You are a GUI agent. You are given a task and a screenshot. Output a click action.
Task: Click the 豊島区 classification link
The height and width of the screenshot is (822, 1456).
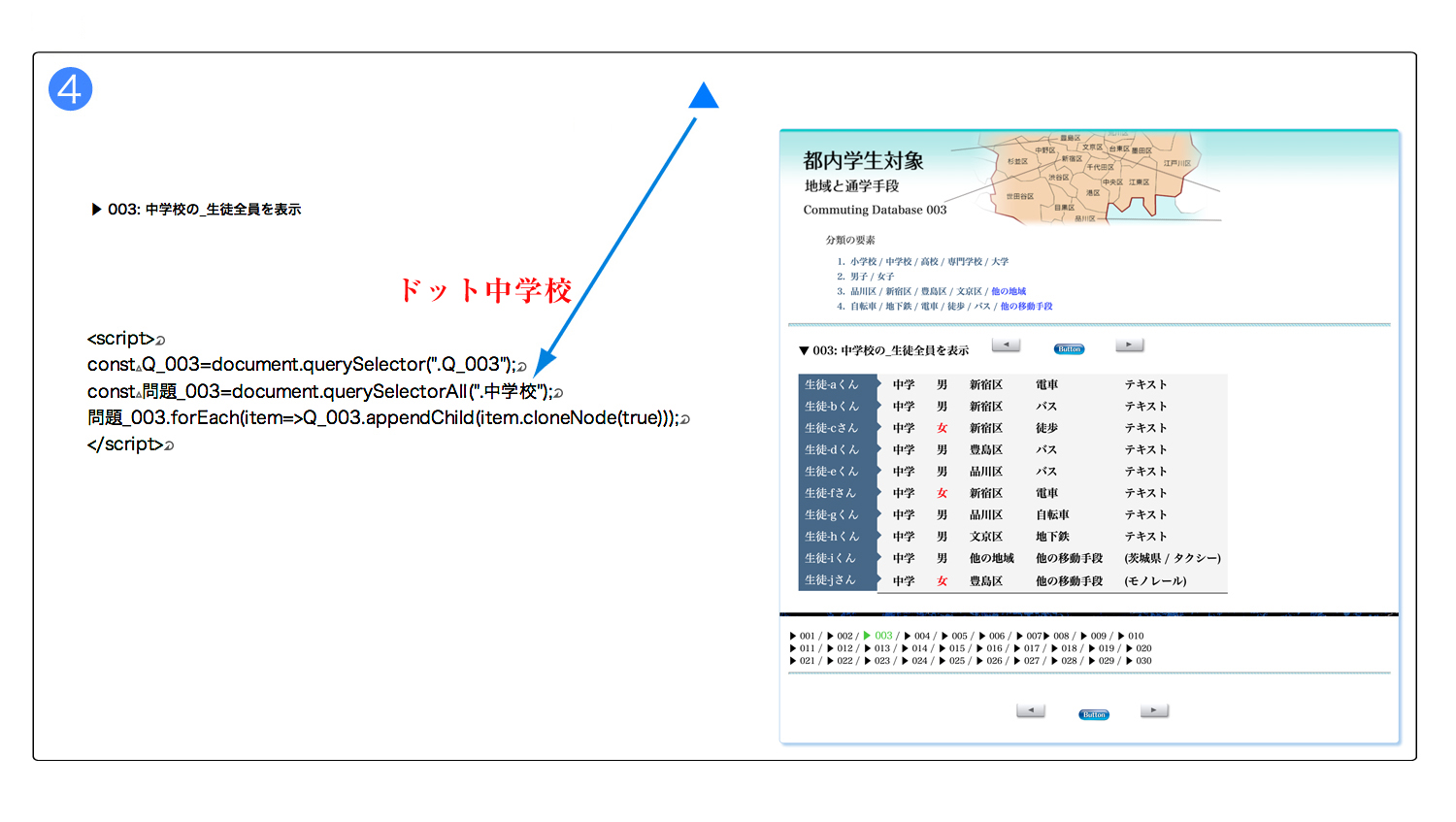(933, 291)
